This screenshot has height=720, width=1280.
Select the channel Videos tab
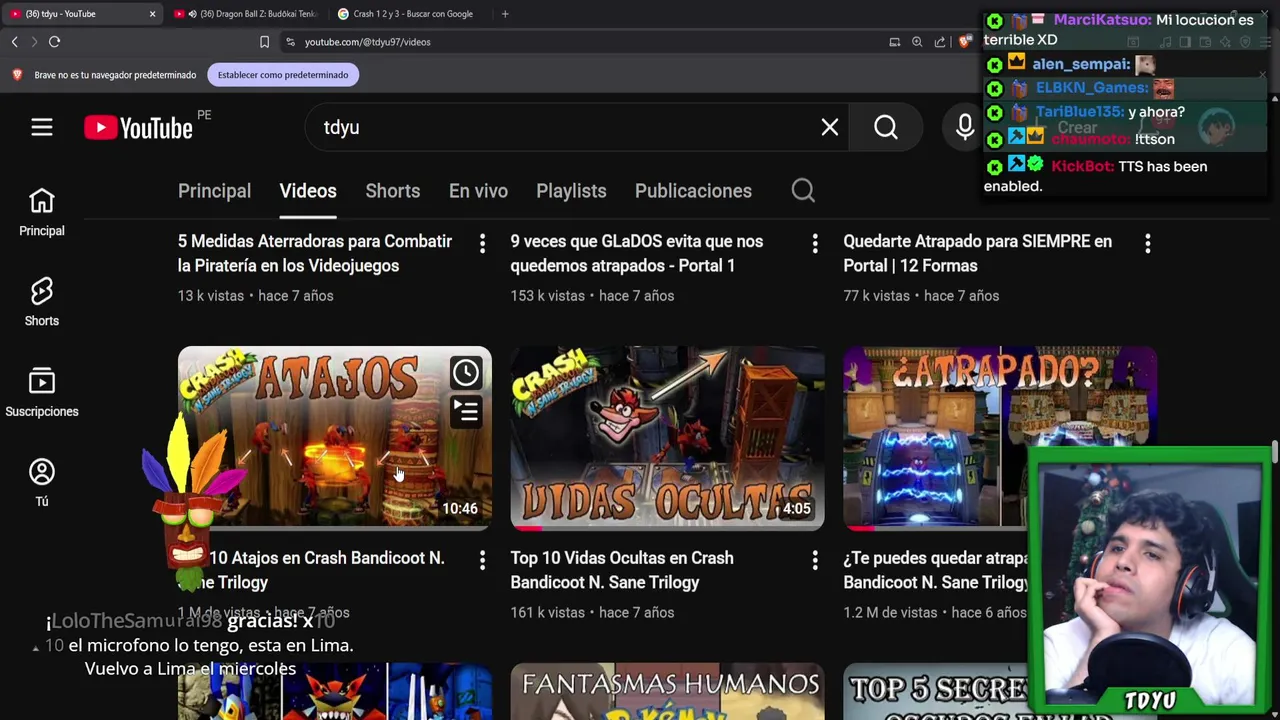click(x=308, y=190)
